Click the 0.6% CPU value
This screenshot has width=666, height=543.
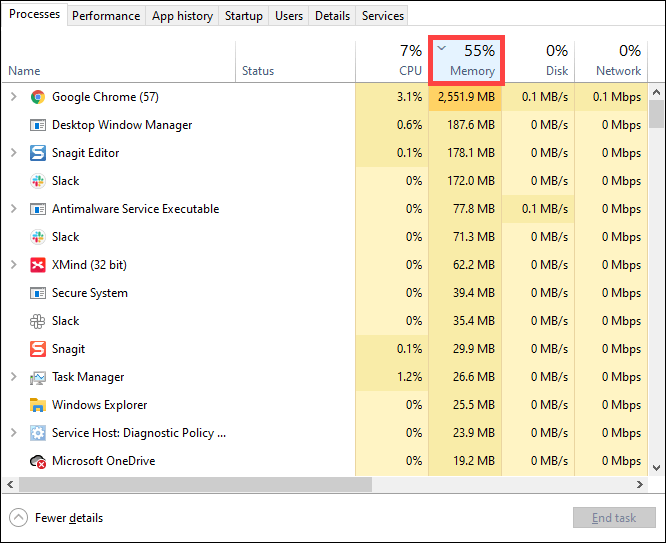coord(409,125)
